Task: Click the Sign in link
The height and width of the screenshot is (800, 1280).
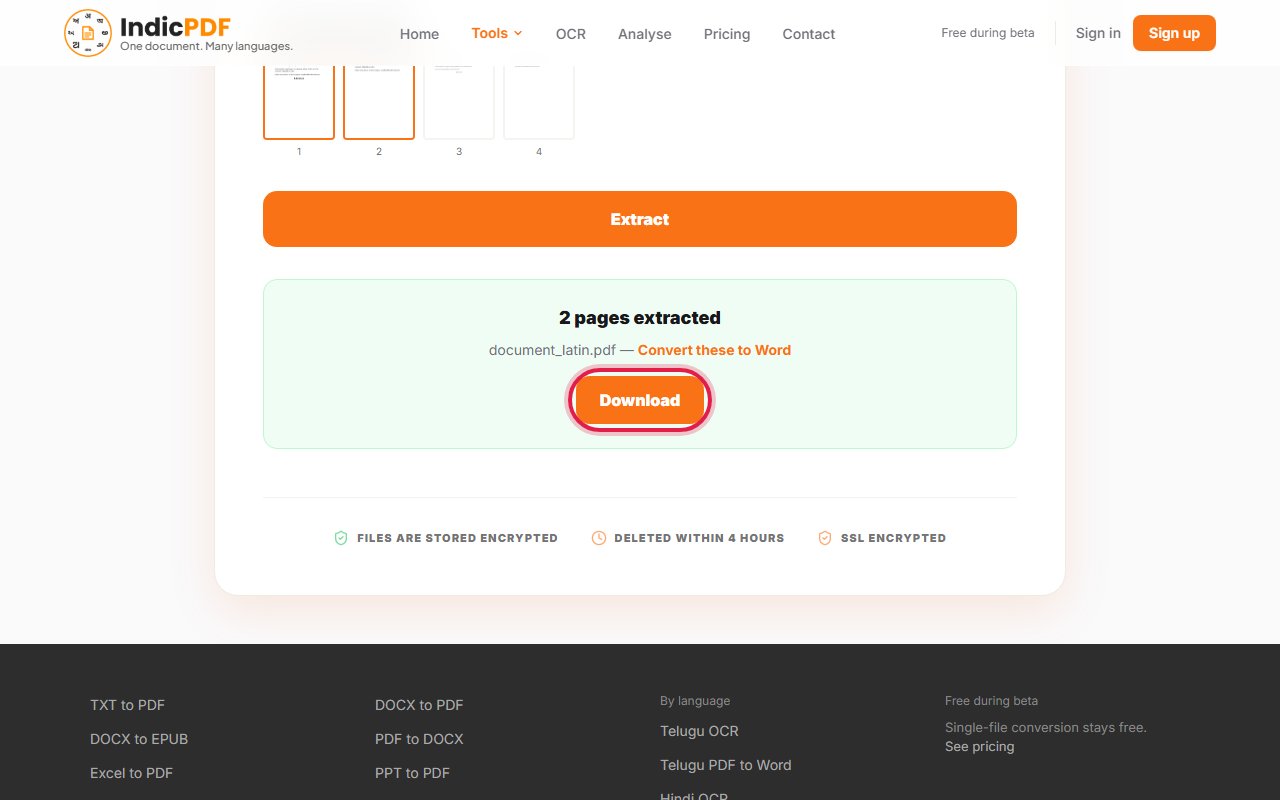Action: tap(1098, 33)
